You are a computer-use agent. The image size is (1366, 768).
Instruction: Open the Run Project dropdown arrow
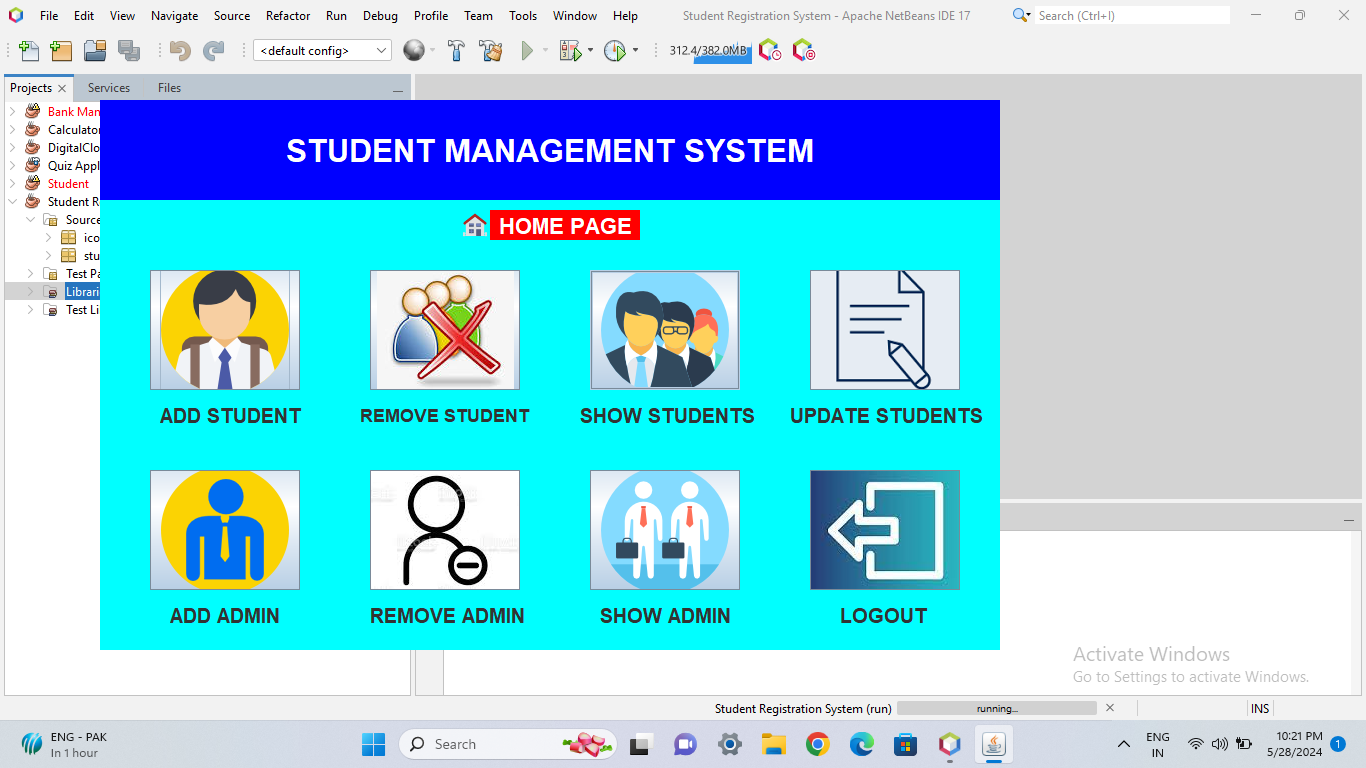[545, 50]
